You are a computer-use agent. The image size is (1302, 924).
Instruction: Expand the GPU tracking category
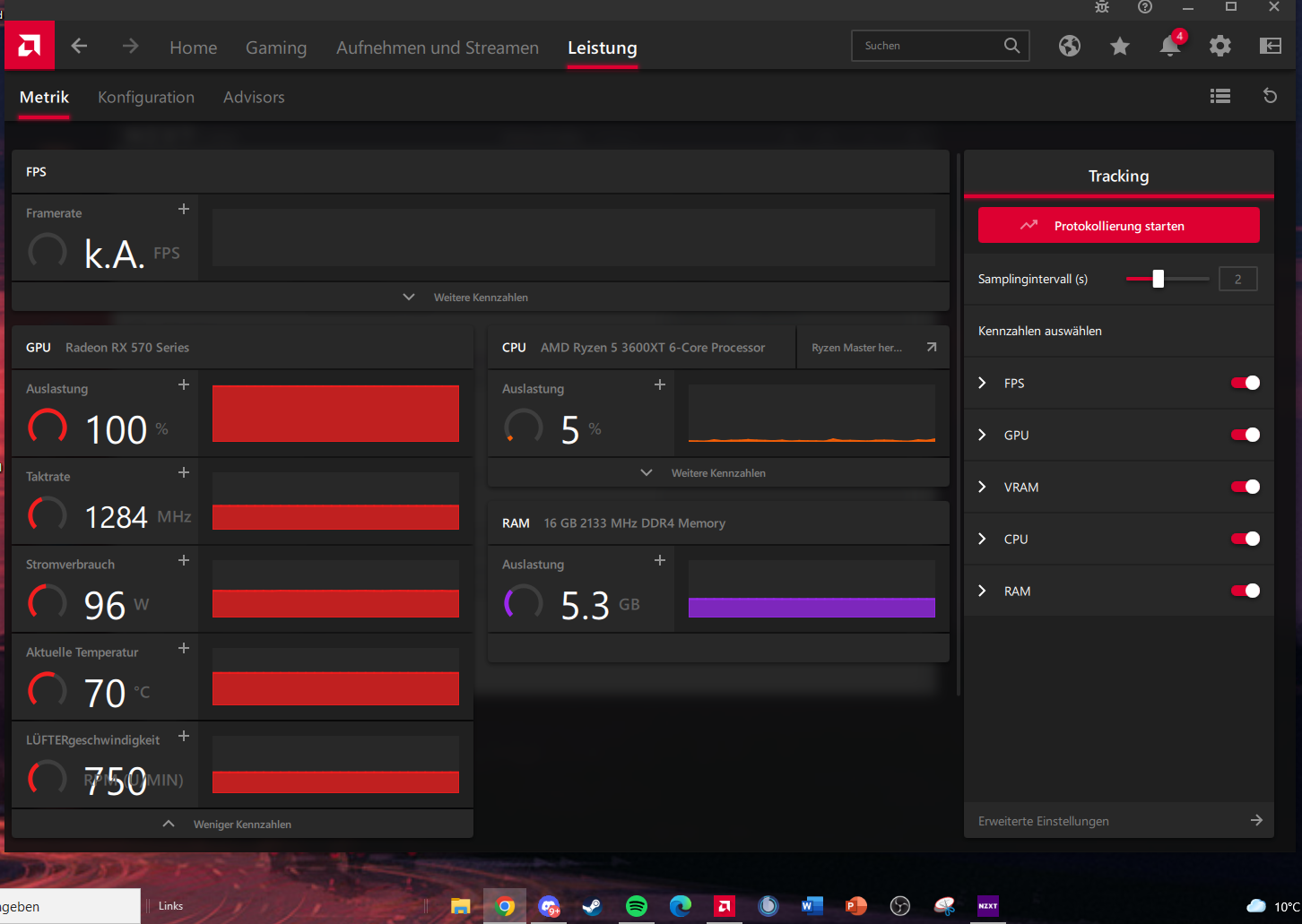982,435
